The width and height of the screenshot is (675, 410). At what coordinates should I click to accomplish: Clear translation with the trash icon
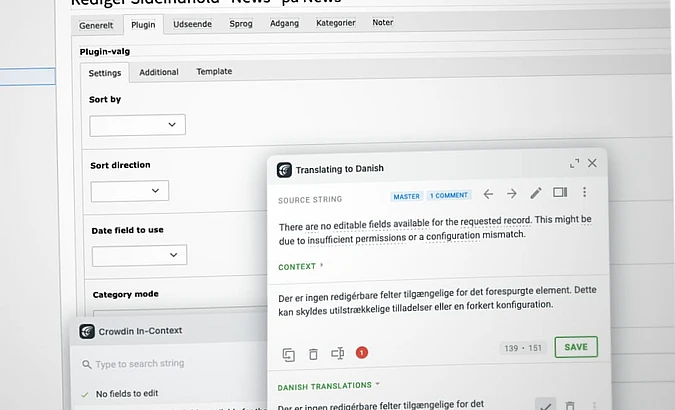click(x=313, y=354)
